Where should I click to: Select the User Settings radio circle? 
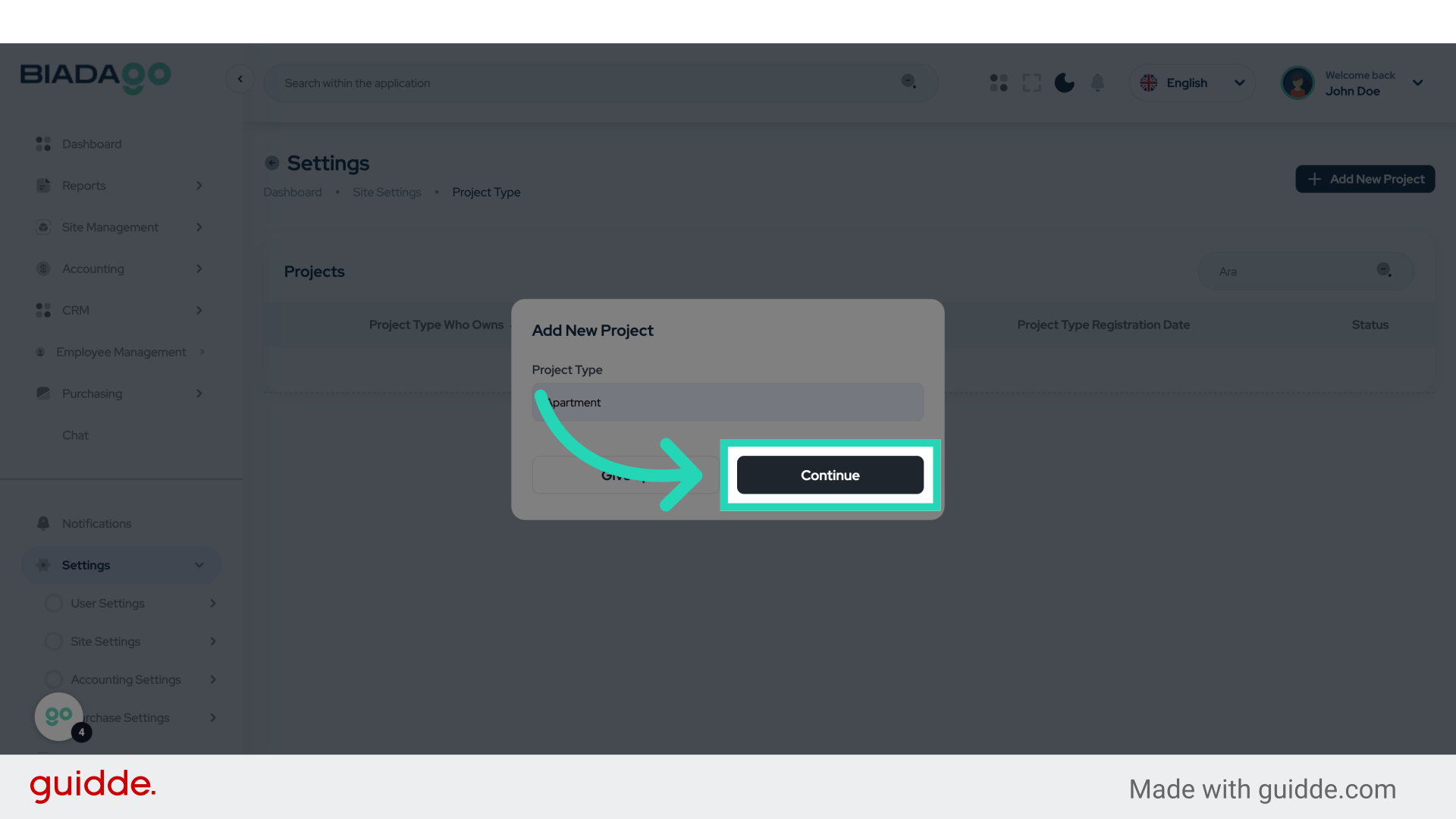pos(54,604)
